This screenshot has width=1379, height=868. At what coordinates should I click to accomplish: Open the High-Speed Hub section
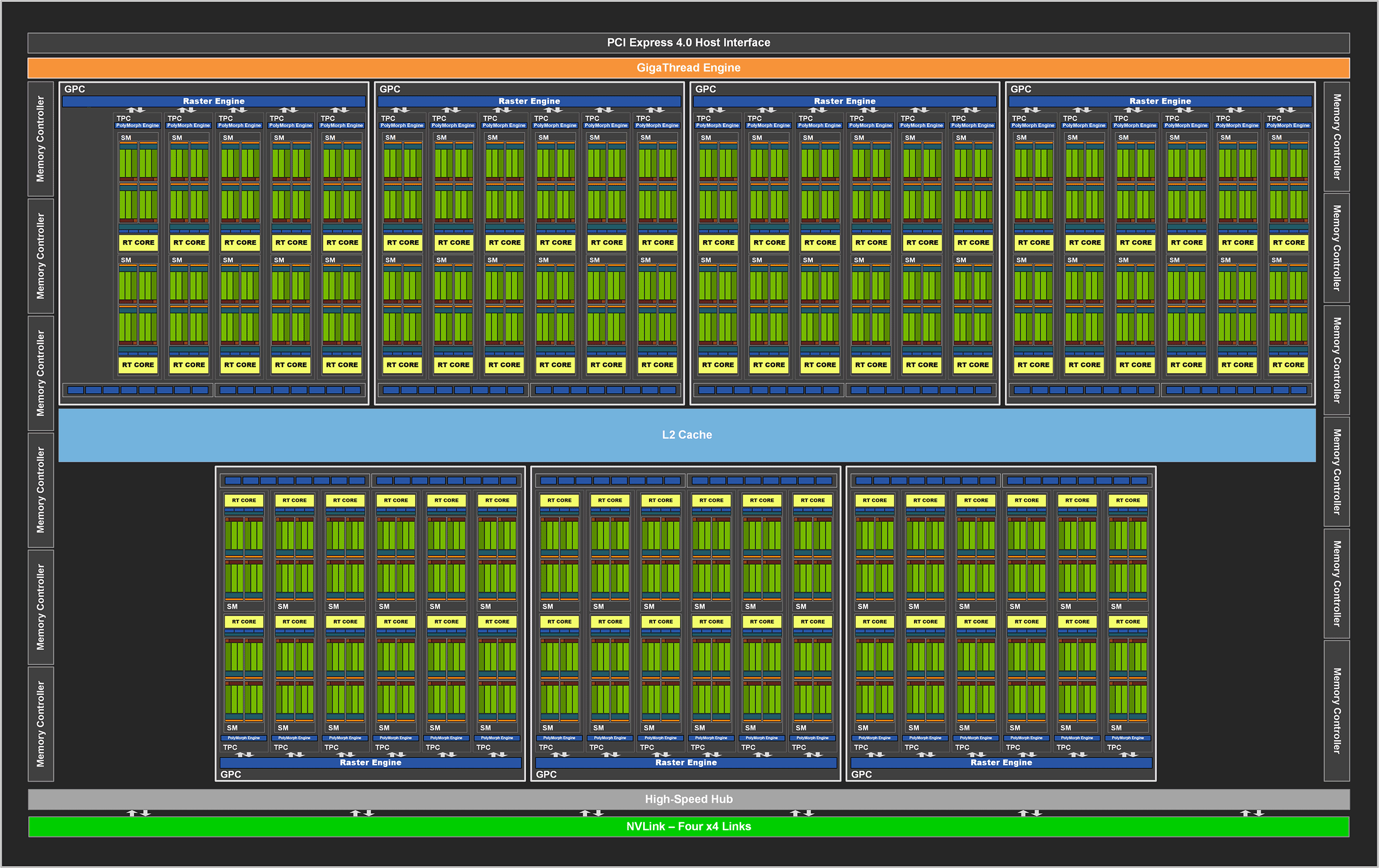tap(688, 799)
